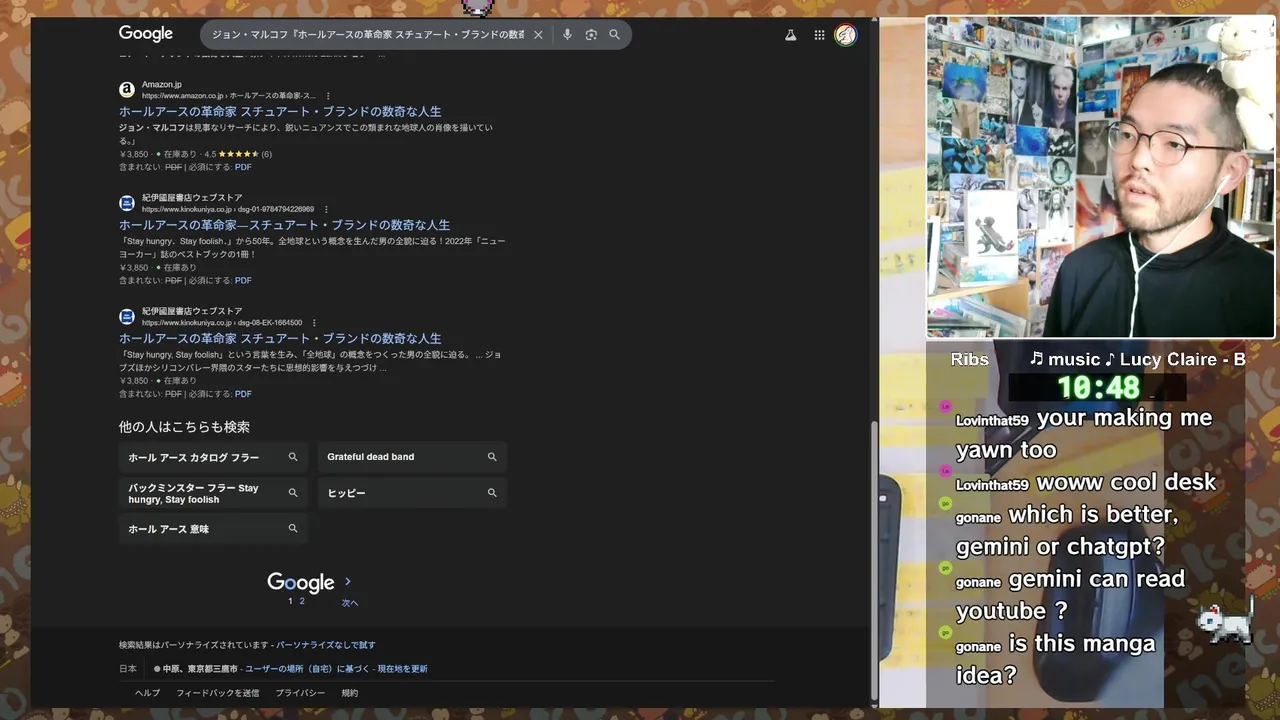Open the Google account profile avatar
This screenshot has width=1280, height=720.
(x=846, y=35)
